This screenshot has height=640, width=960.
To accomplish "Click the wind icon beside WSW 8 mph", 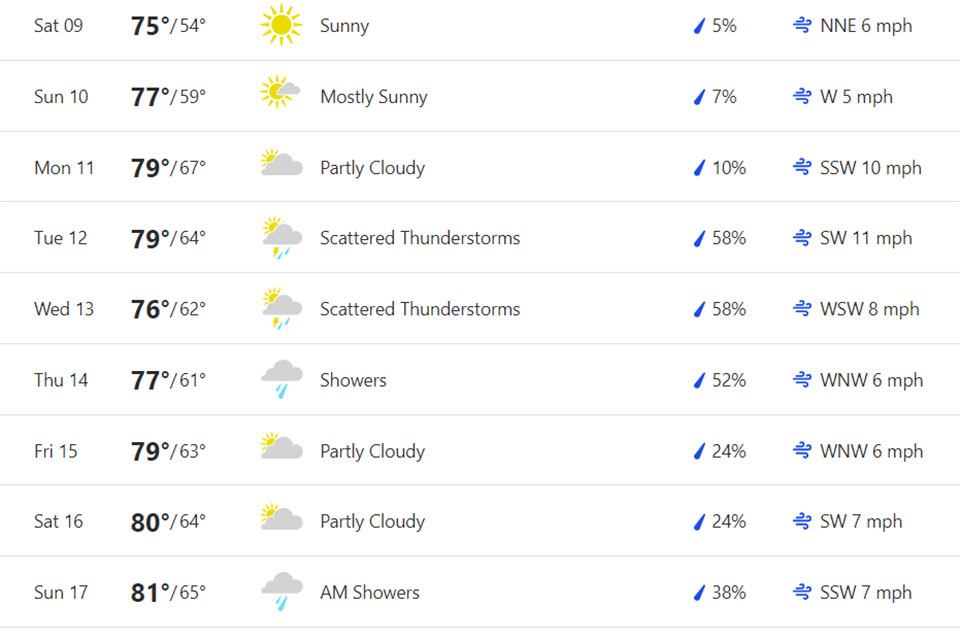I will (801, 309).
